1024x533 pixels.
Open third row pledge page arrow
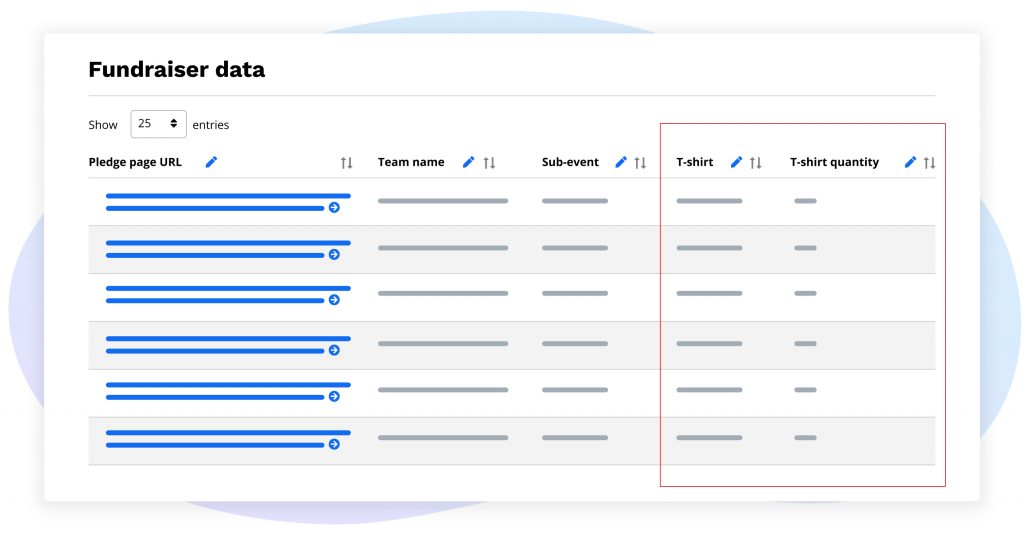pos(334,300)
